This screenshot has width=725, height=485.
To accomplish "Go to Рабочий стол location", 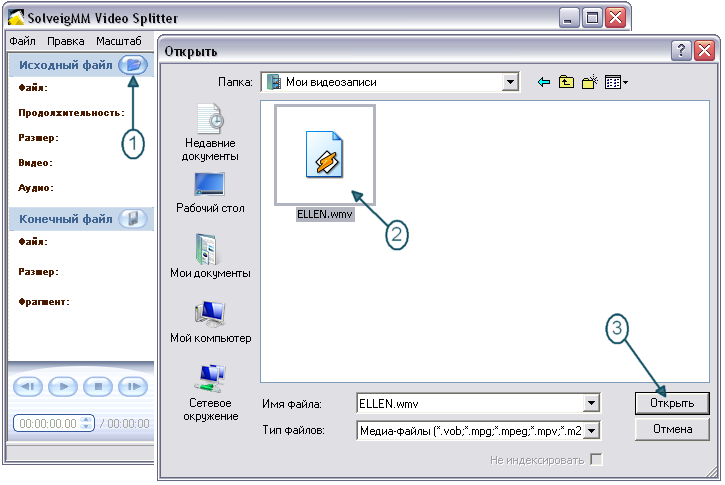I will 210,193.
